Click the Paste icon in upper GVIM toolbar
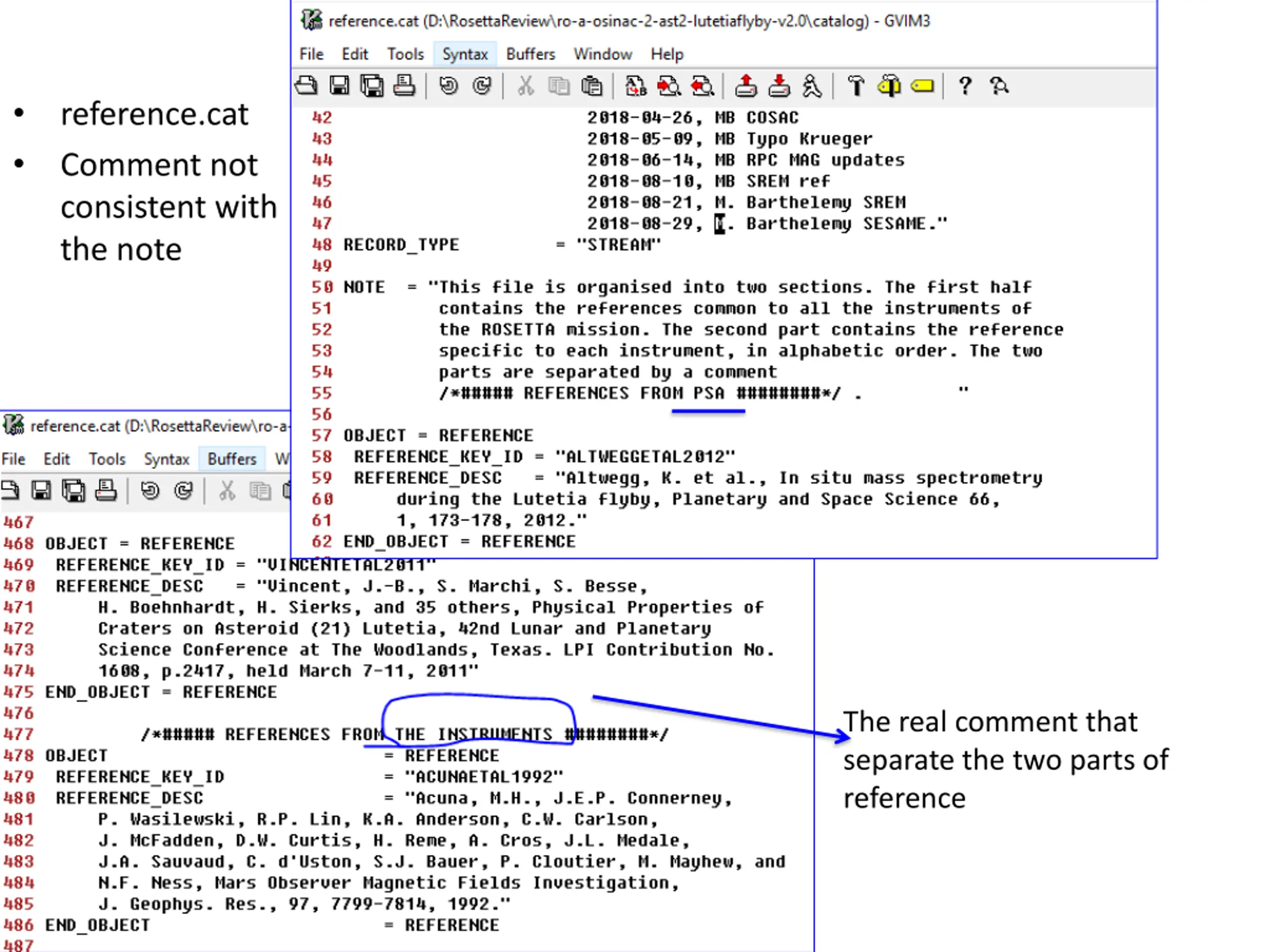Screen dimensions: 1270x952 tap(592, 87)
